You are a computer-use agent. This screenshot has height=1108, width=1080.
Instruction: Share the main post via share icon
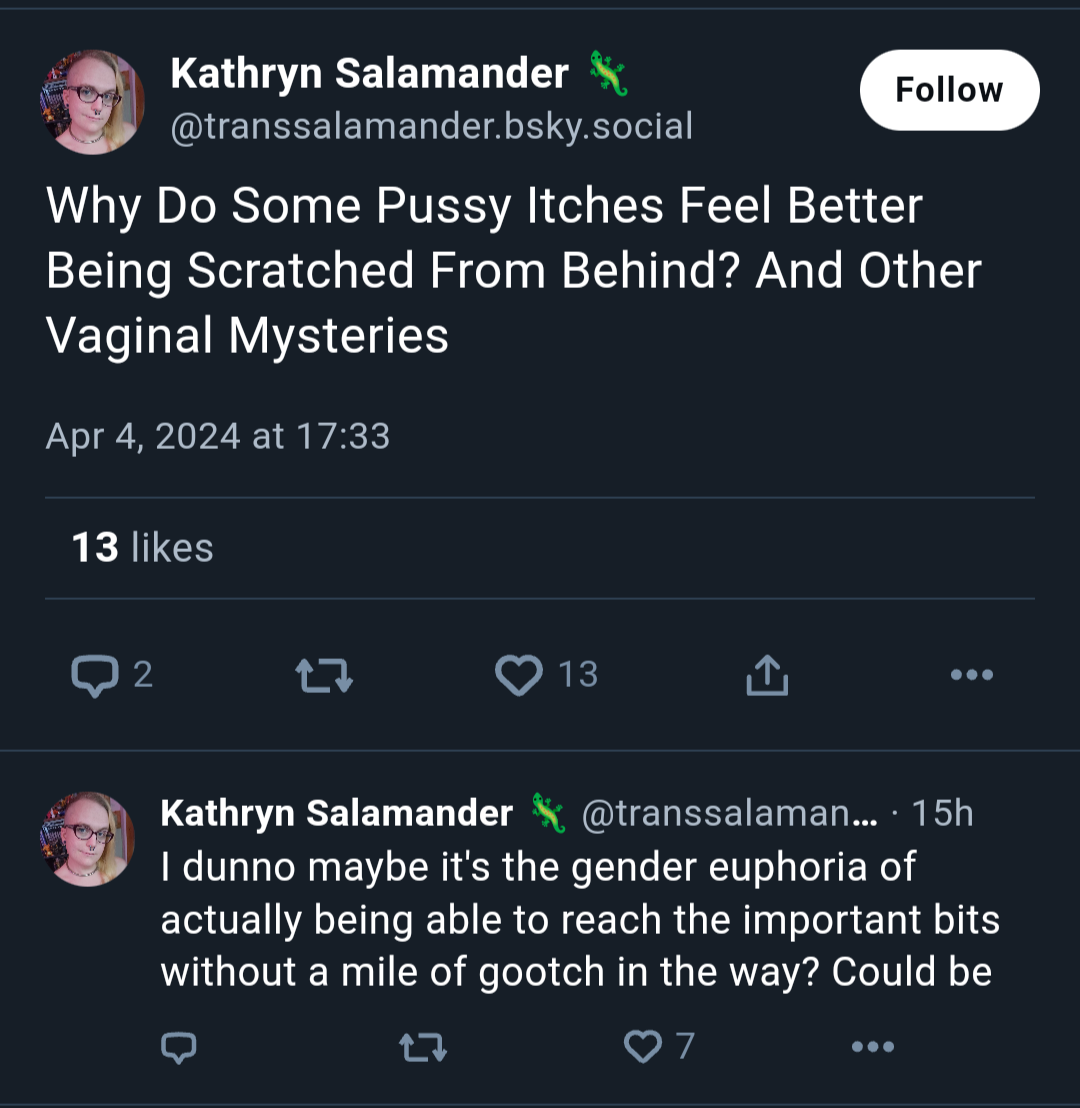point(767,675)
